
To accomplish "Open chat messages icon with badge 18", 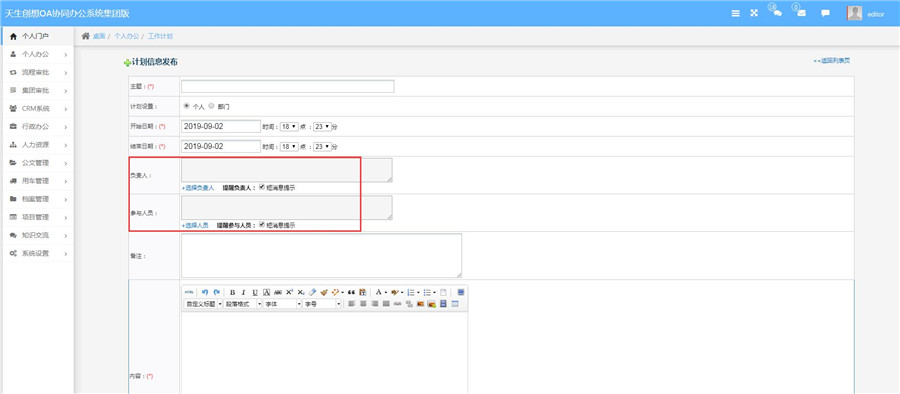I will (x=777, y=13).
